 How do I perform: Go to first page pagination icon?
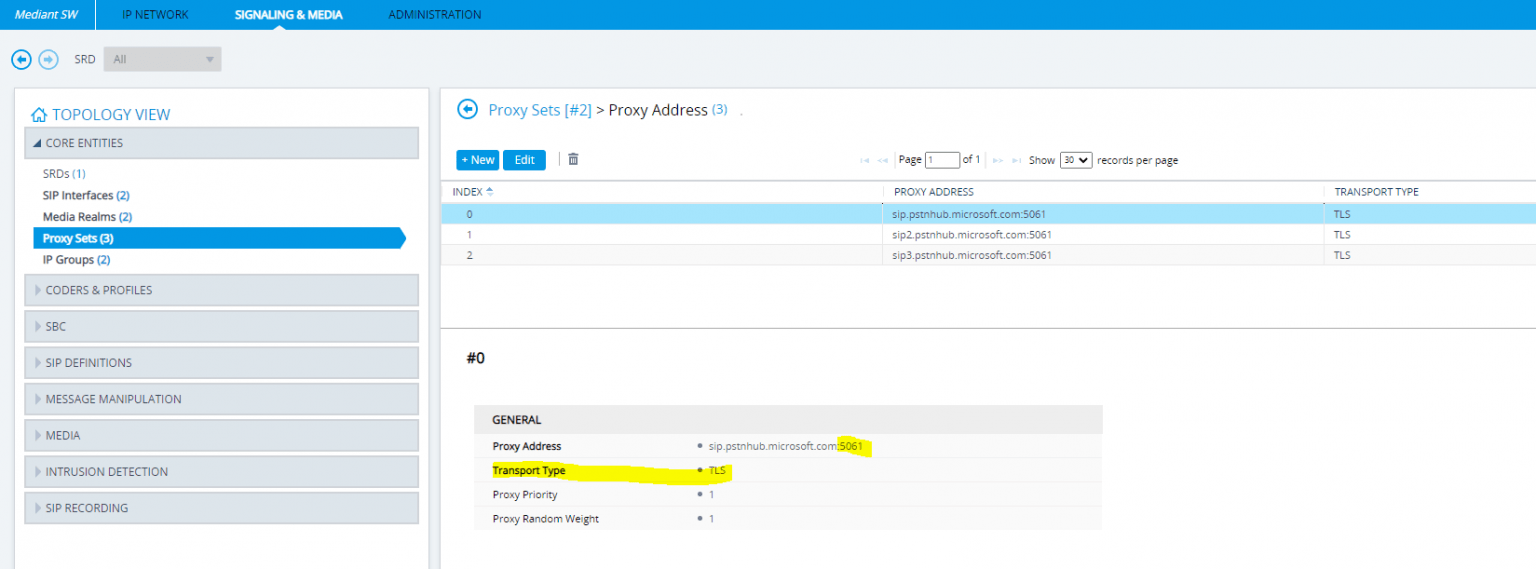pyautogui.click(x=866, y=160)
